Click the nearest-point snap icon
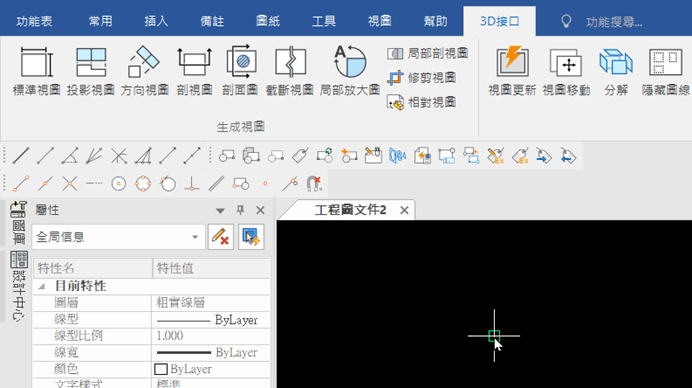 (290, 183)
